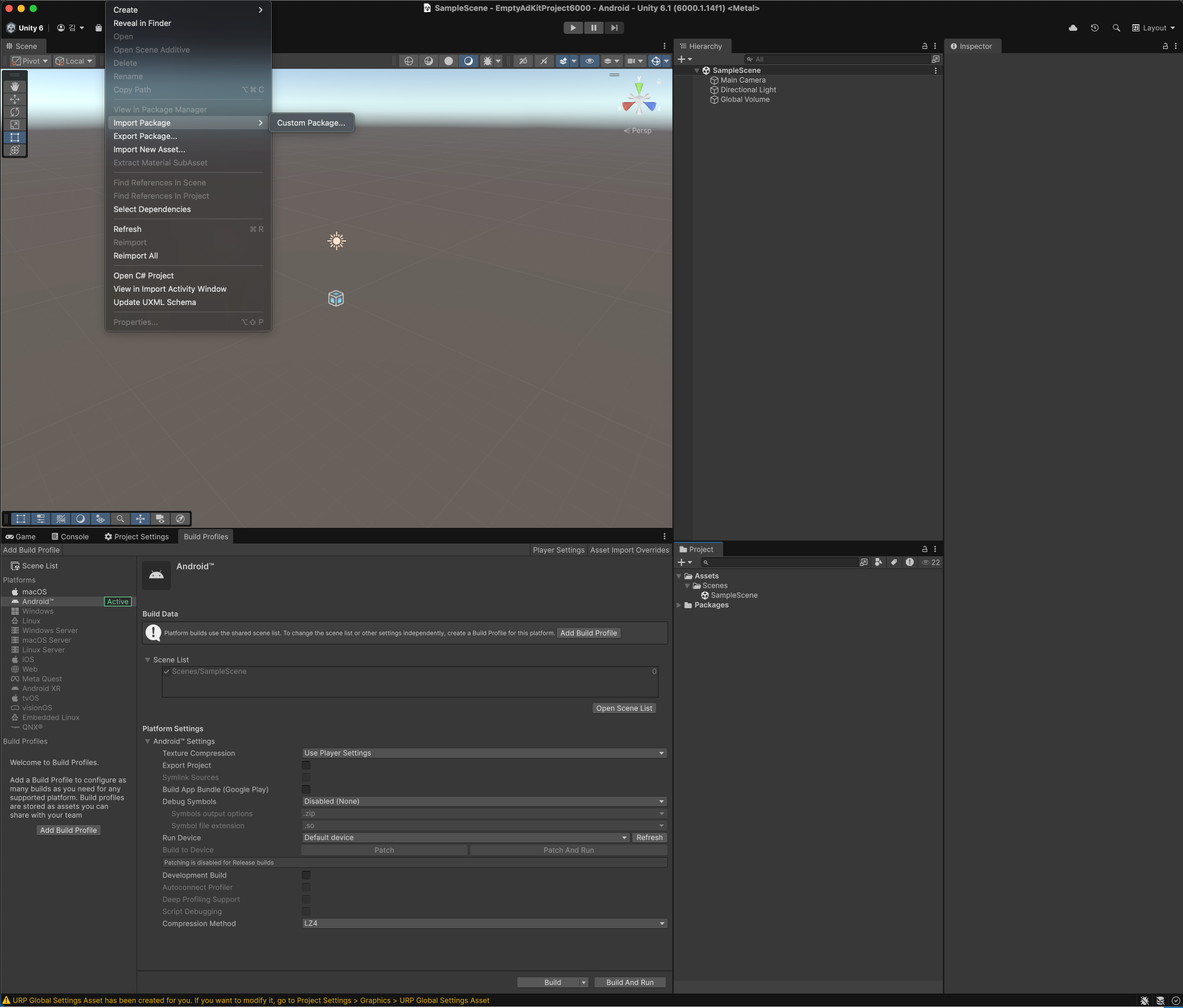Screen dimensions: 1183x1008
Task: Click the scene orientation gizmo
Action: click(639, 100)
